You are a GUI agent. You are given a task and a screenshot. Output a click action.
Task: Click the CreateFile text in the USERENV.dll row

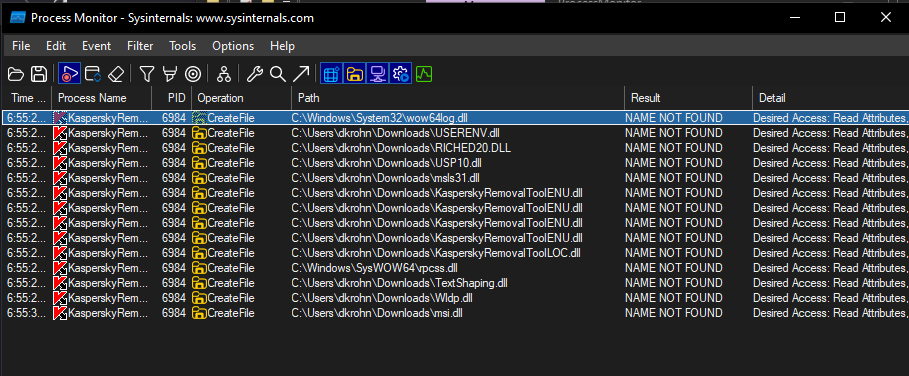231,133
